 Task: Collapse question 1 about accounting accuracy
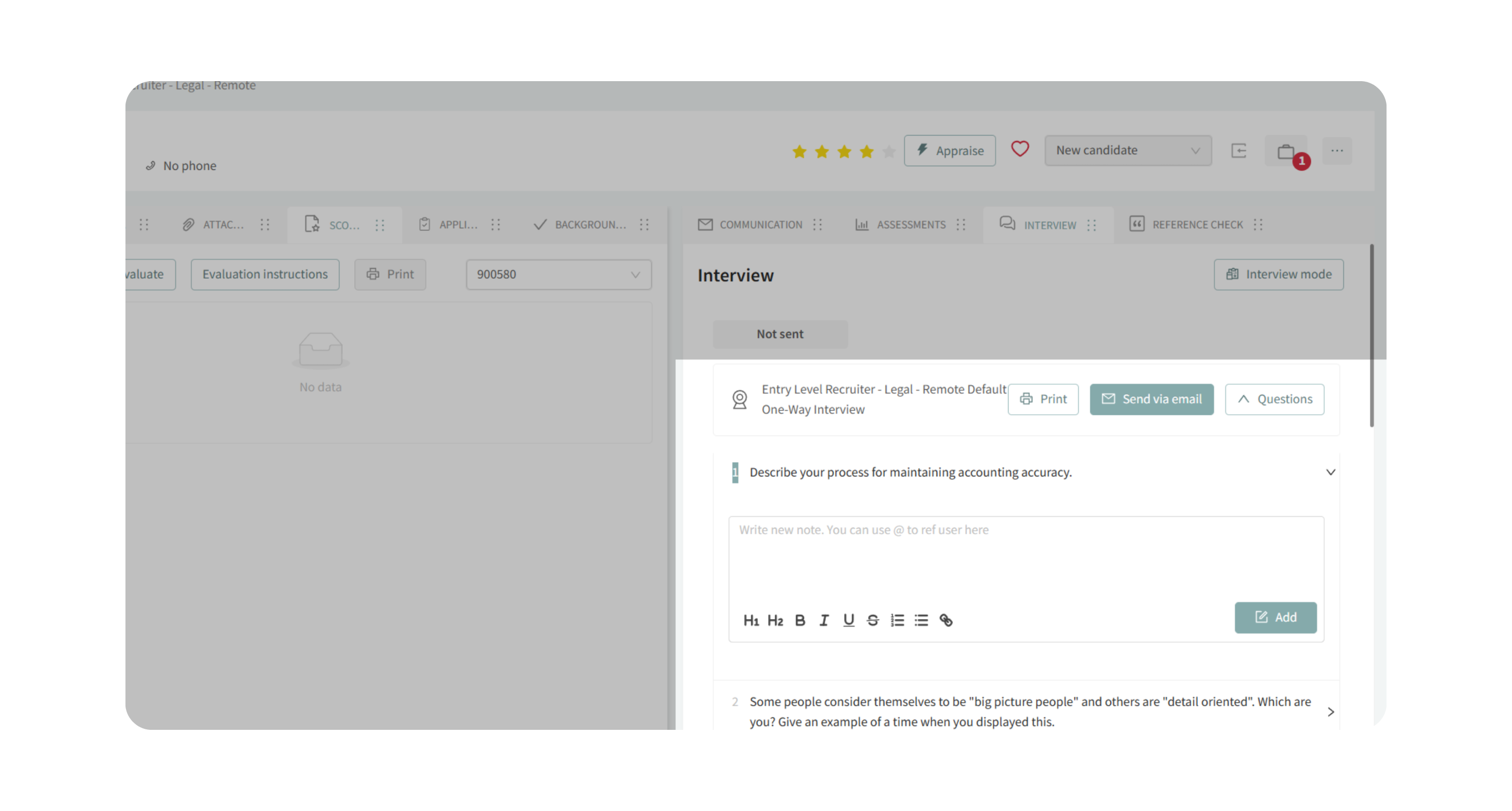pyautogui.click(x=1330, y=472)
